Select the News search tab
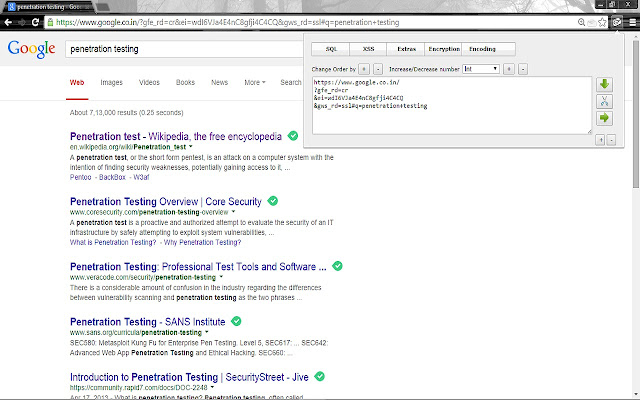This screenshot has height=400, width=640. click(x=219, y=82)
